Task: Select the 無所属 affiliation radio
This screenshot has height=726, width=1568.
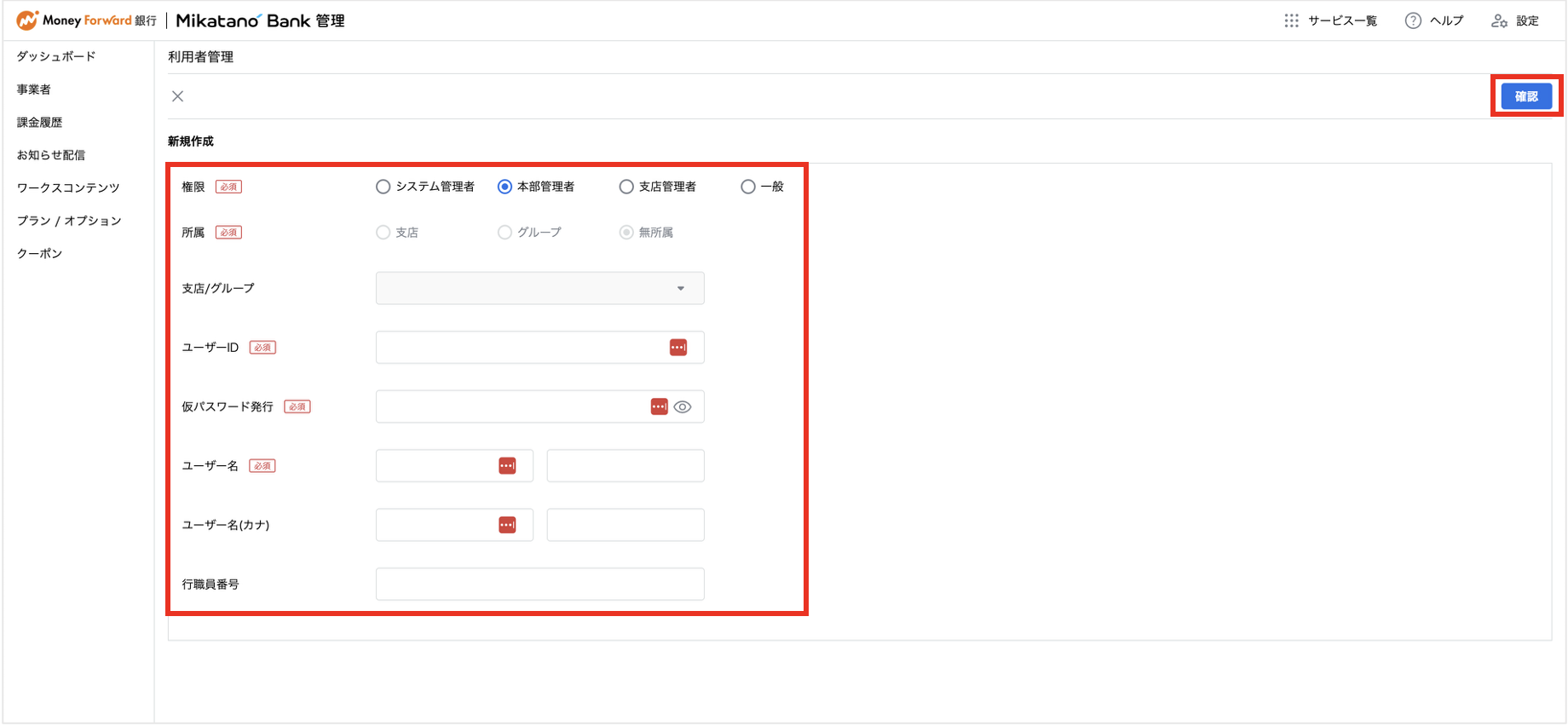Action: pyautogui.click(x=626, y=233)
